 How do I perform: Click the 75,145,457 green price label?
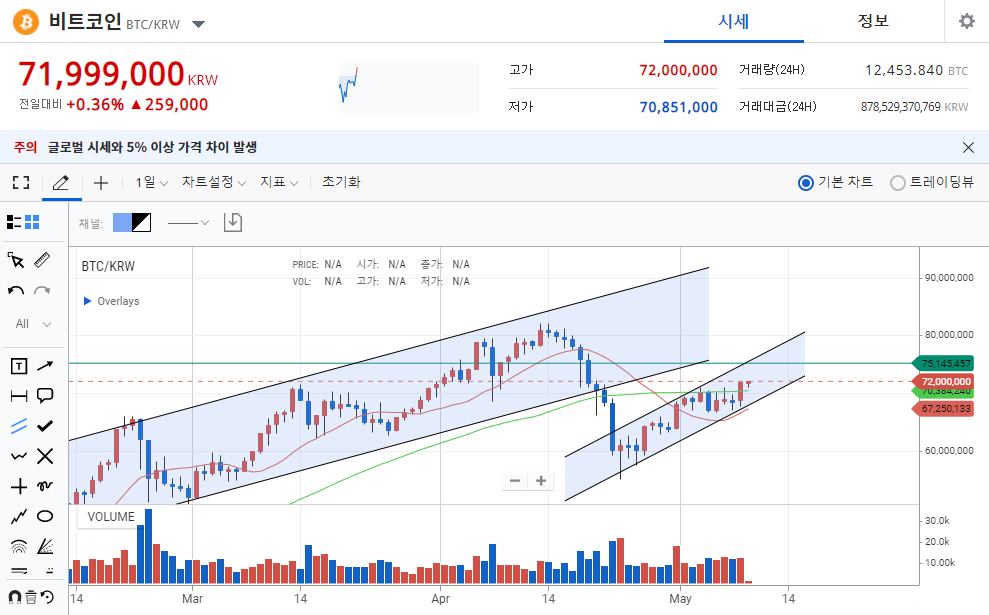(945, 363)
